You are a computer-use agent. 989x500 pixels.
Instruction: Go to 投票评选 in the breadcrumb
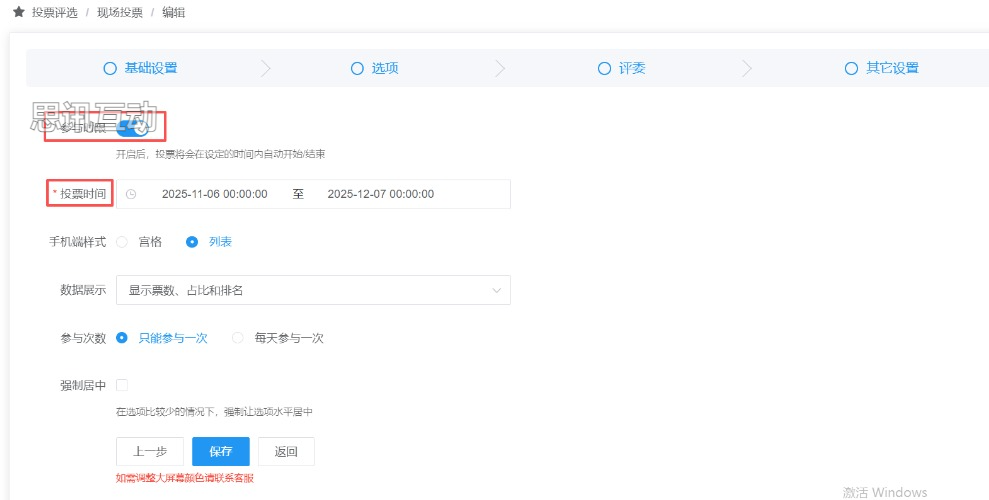[x=54, y=13]
